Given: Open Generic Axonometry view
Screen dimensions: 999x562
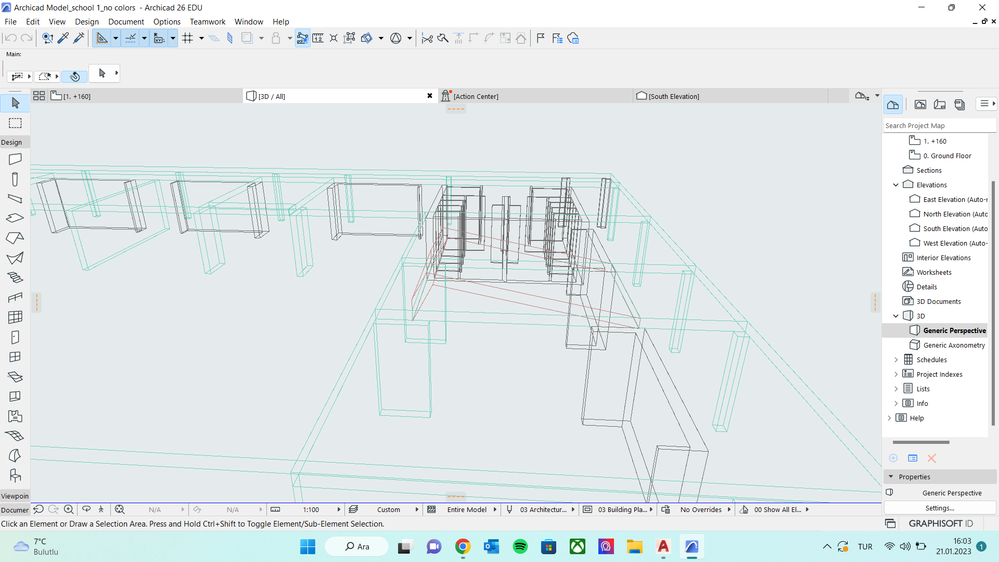Looking at the screenshot, I should [953, 345].
